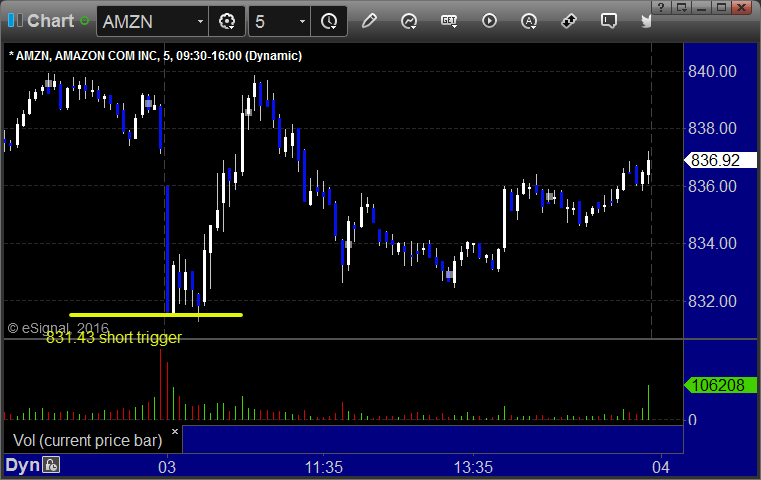Viewport: 761px width, 480px height.
Task: Click the 836.00 price axis label
Action: pos(712,186)
